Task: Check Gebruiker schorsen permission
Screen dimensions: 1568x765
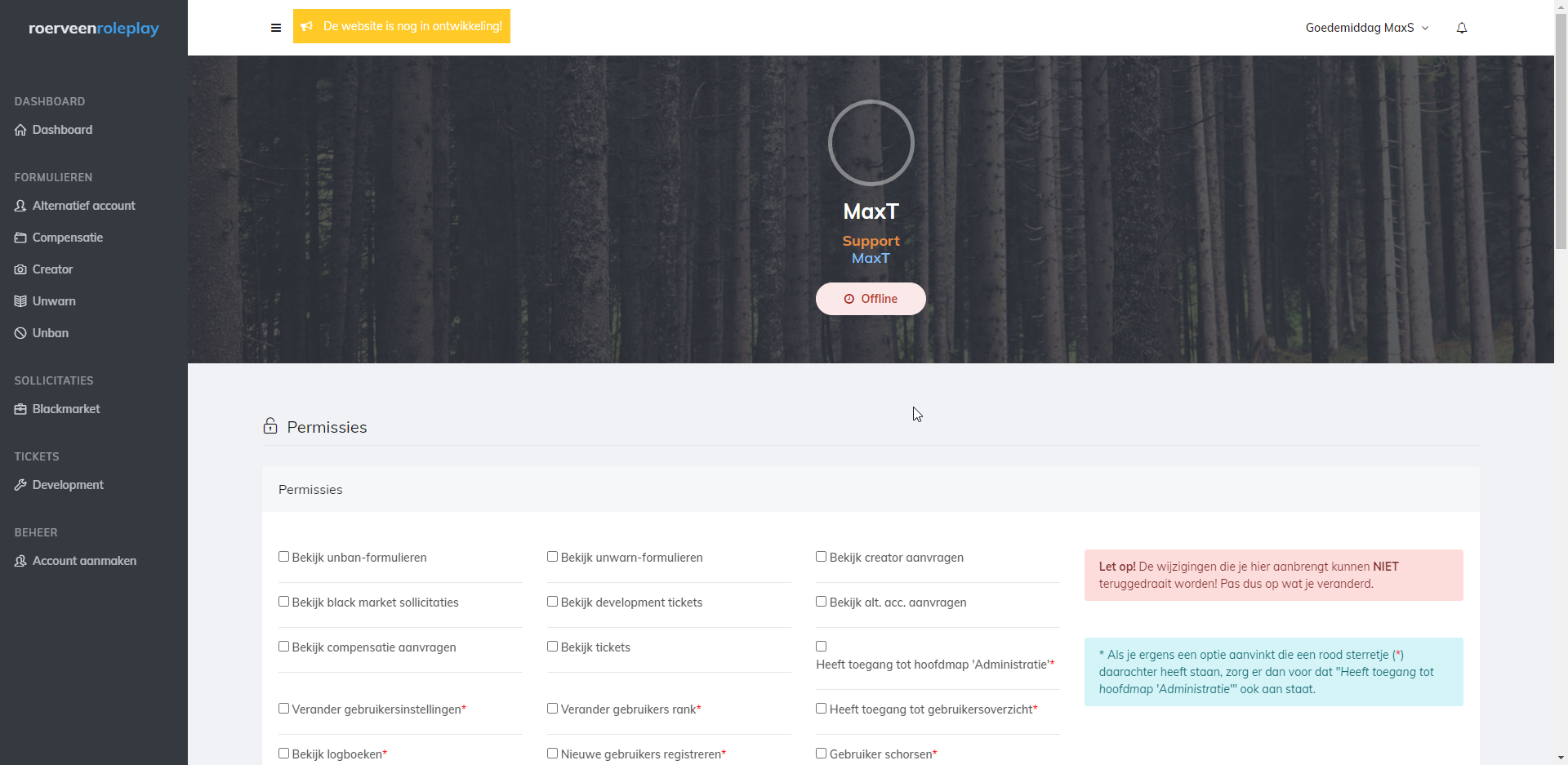Action: [822, 754]
